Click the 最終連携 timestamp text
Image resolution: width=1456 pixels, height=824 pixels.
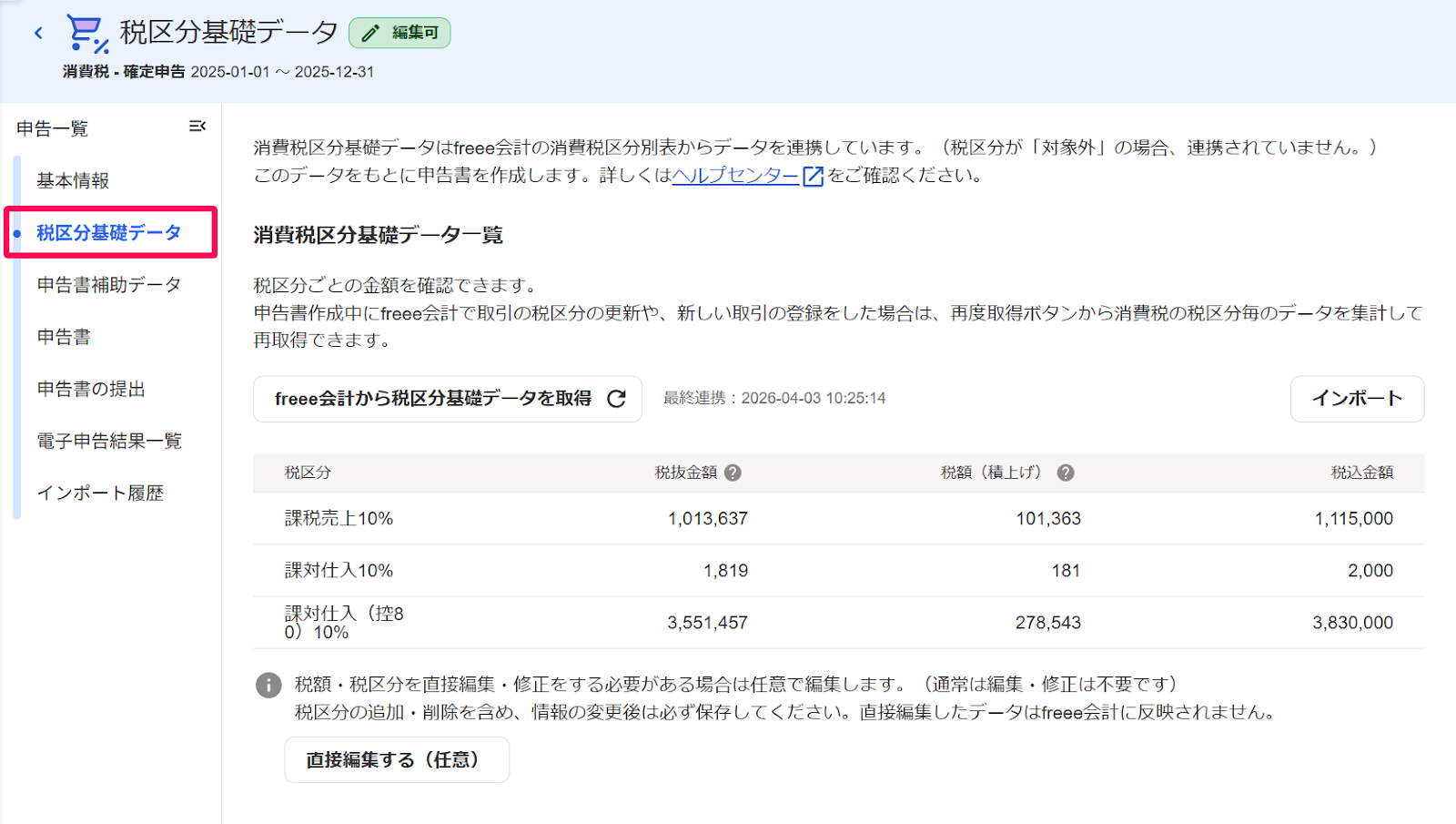(x=774, y=398)
